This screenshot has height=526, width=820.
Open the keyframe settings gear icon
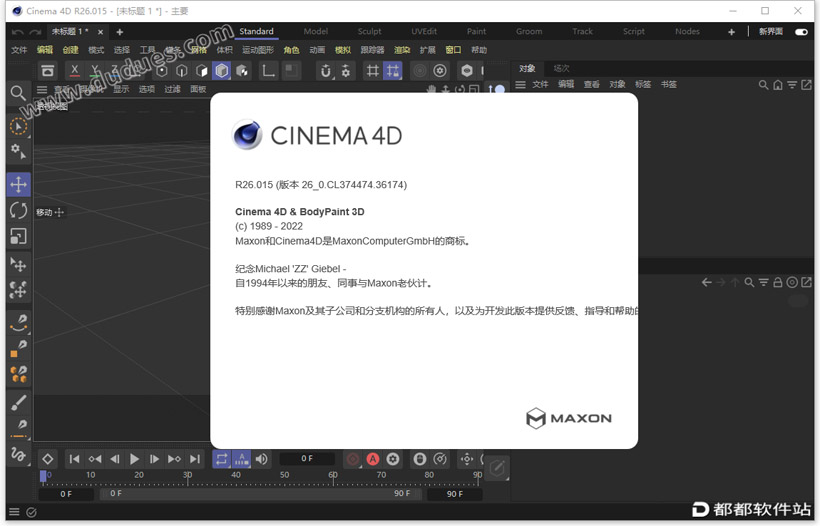(393, 459)
